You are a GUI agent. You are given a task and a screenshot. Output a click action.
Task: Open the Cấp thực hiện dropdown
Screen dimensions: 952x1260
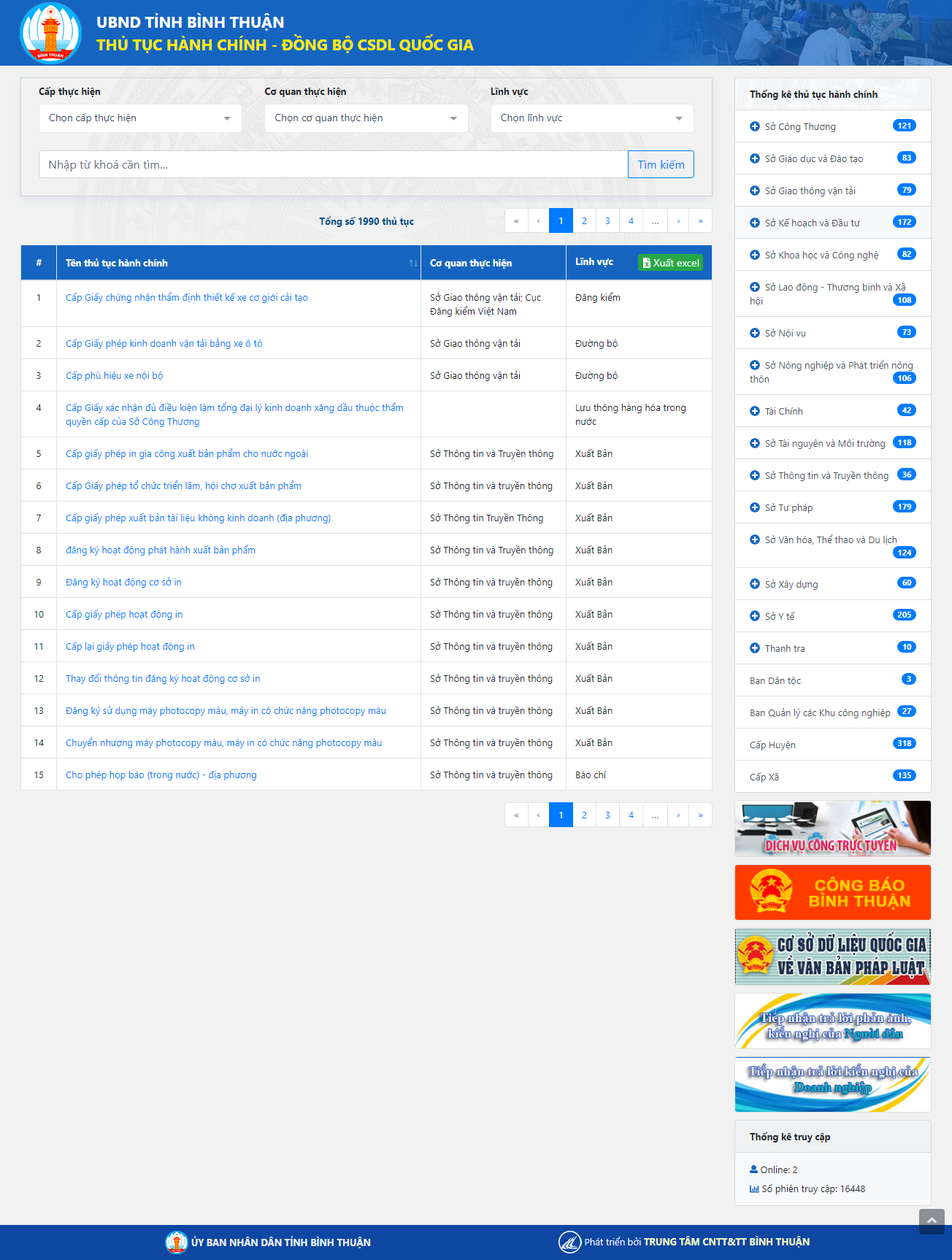(140, 118)
